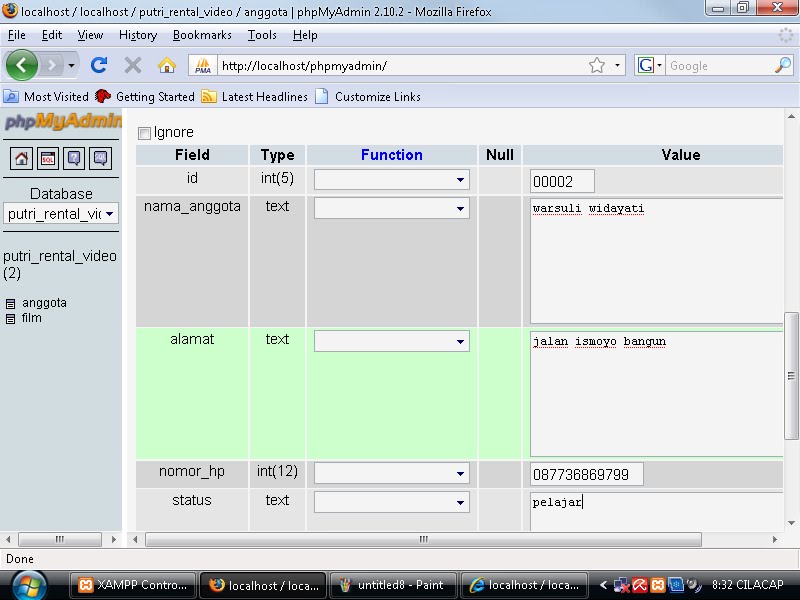Click the PMA site identity icon
This screenshot has width=800, height=600.
point(203,66)
